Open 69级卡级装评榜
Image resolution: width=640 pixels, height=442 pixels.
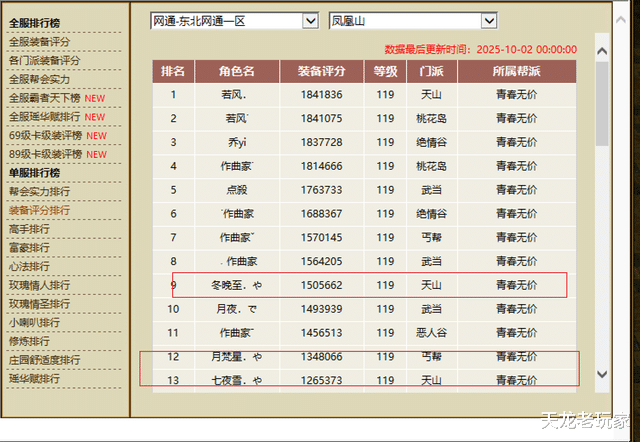(46, 135)
